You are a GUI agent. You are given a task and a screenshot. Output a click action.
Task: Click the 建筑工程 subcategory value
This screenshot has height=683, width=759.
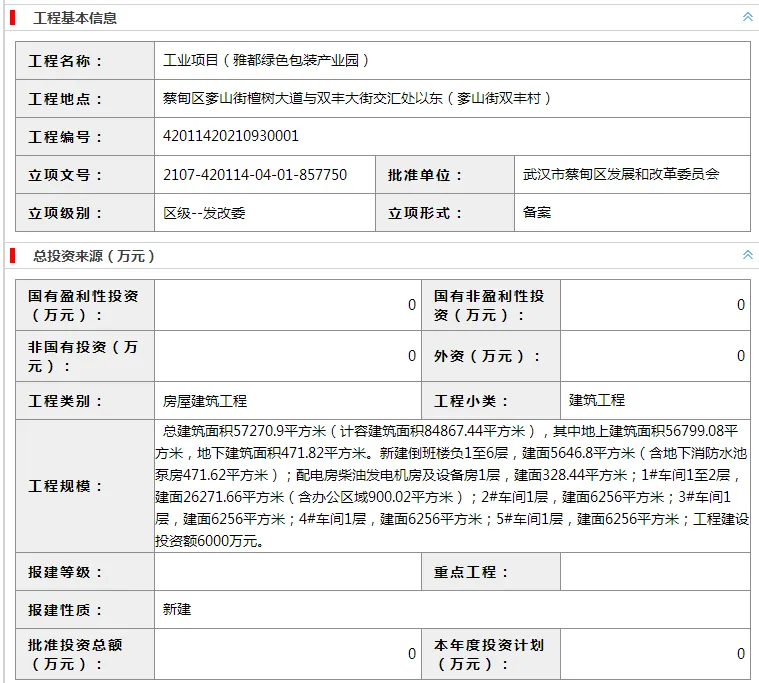coord(597,400)
